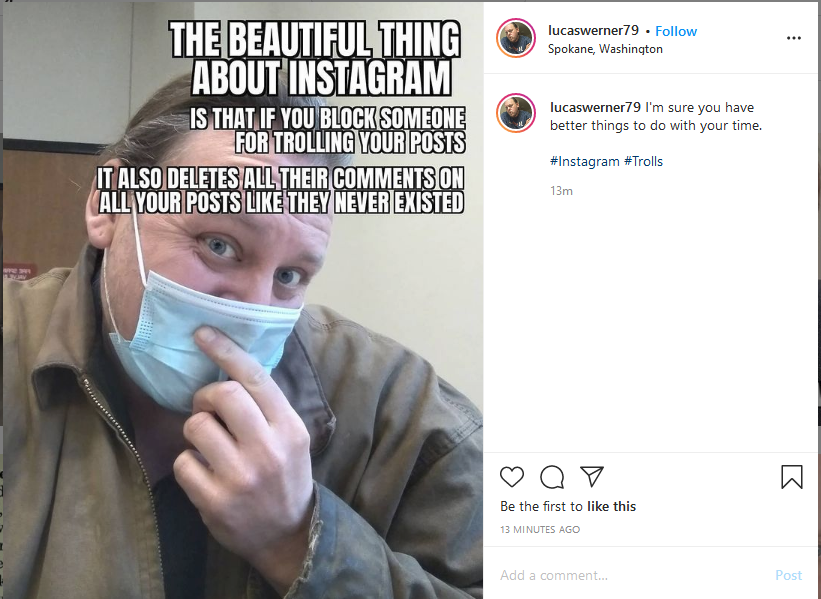Click 13m timestamp under caption
The image size is (821, 599).
click(561, 191)
